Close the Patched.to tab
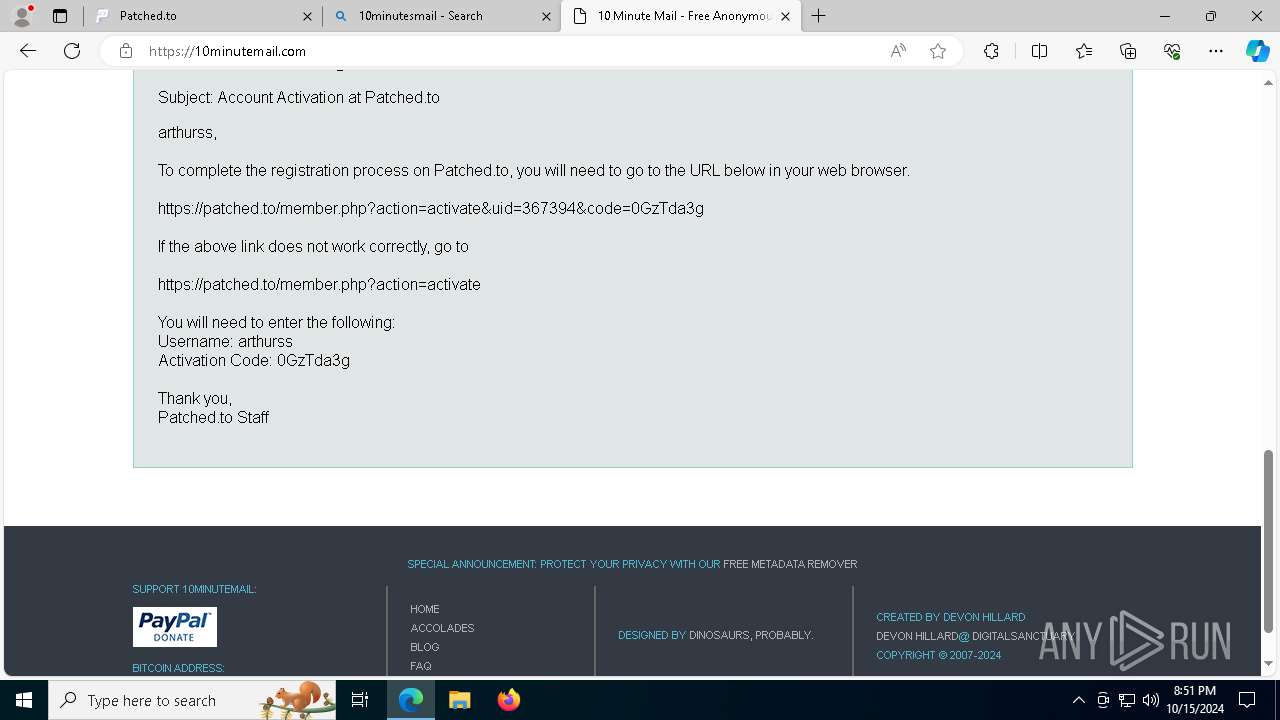1280x720 pixels. point(307,16)
